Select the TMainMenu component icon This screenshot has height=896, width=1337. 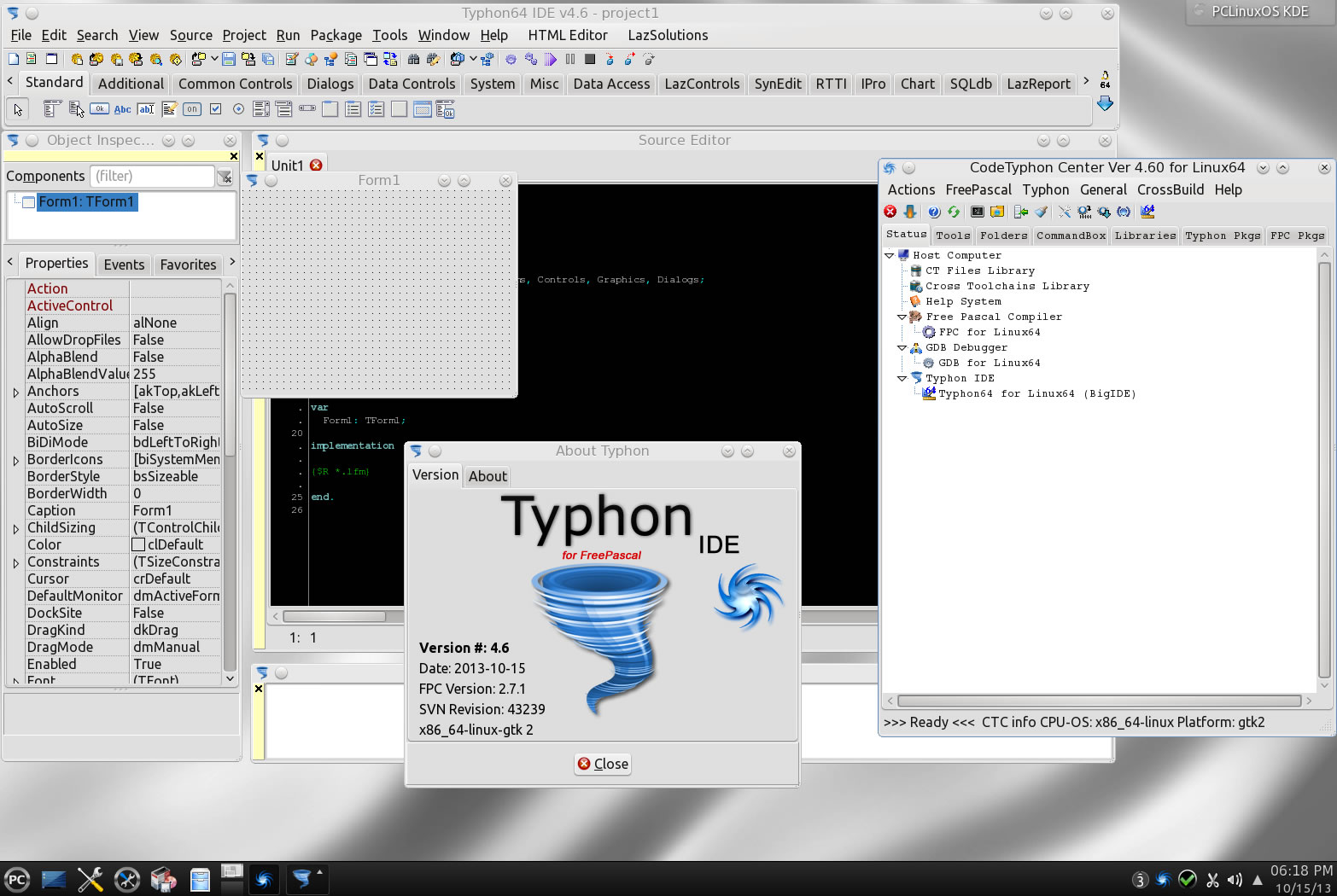(x=53, y=109)
